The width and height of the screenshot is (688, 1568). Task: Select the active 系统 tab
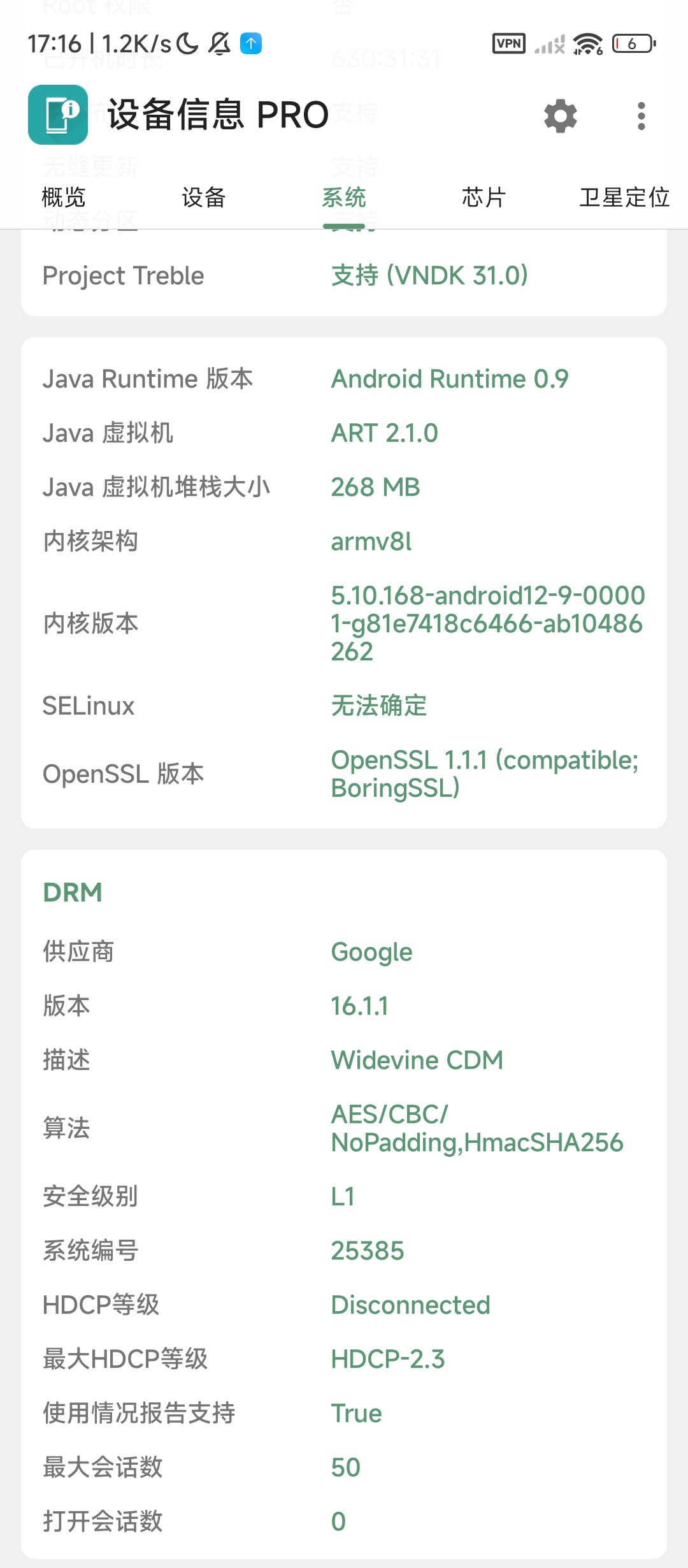pyautogui.click(x=344, y=198)
